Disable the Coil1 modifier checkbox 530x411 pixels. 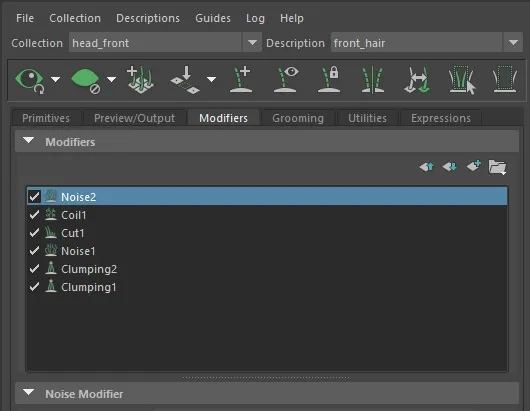point(34,215)
